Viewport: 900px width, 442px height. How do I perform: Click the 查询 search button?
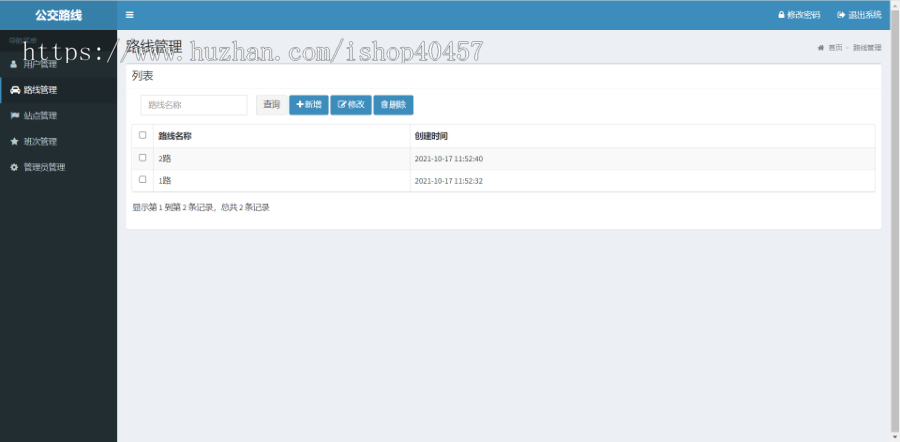[x=271, y=104]
